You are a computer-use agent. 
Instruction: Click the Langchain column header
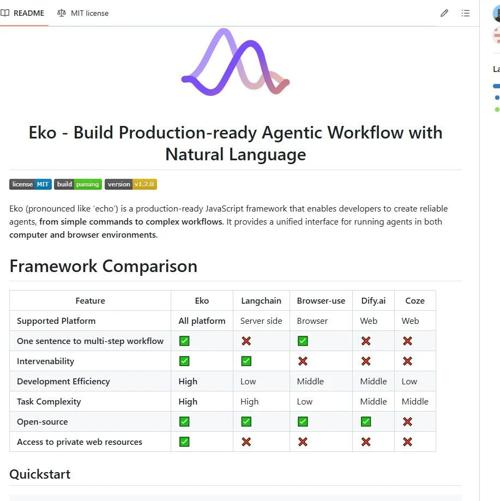261,301
